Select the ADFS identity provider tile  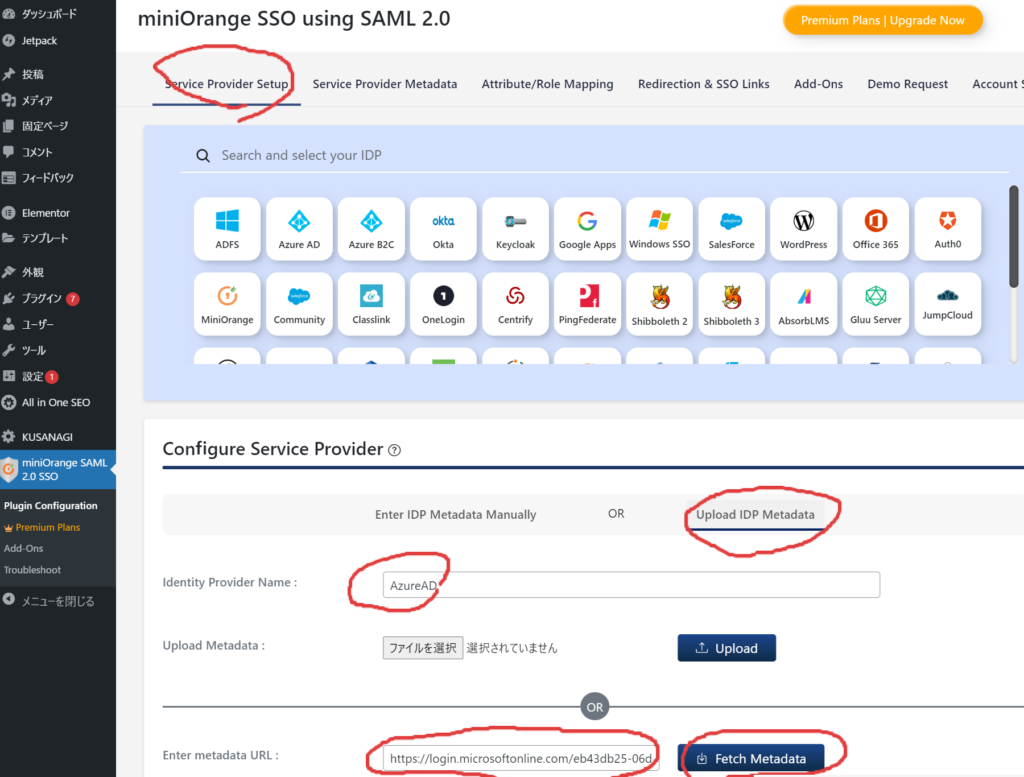point(227,229)
